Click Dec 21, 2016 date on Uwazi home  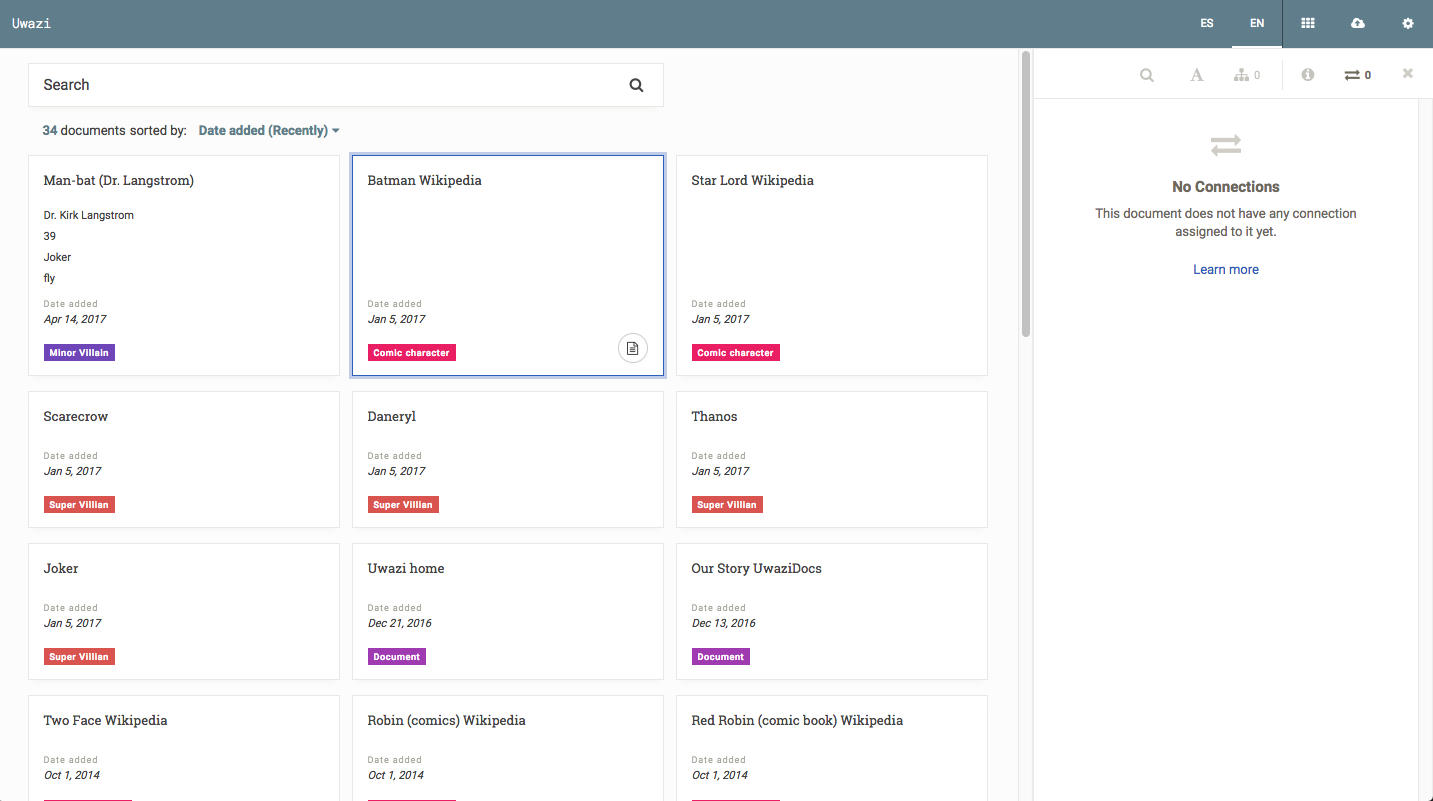pyautogui.click(x=400, y=624)
